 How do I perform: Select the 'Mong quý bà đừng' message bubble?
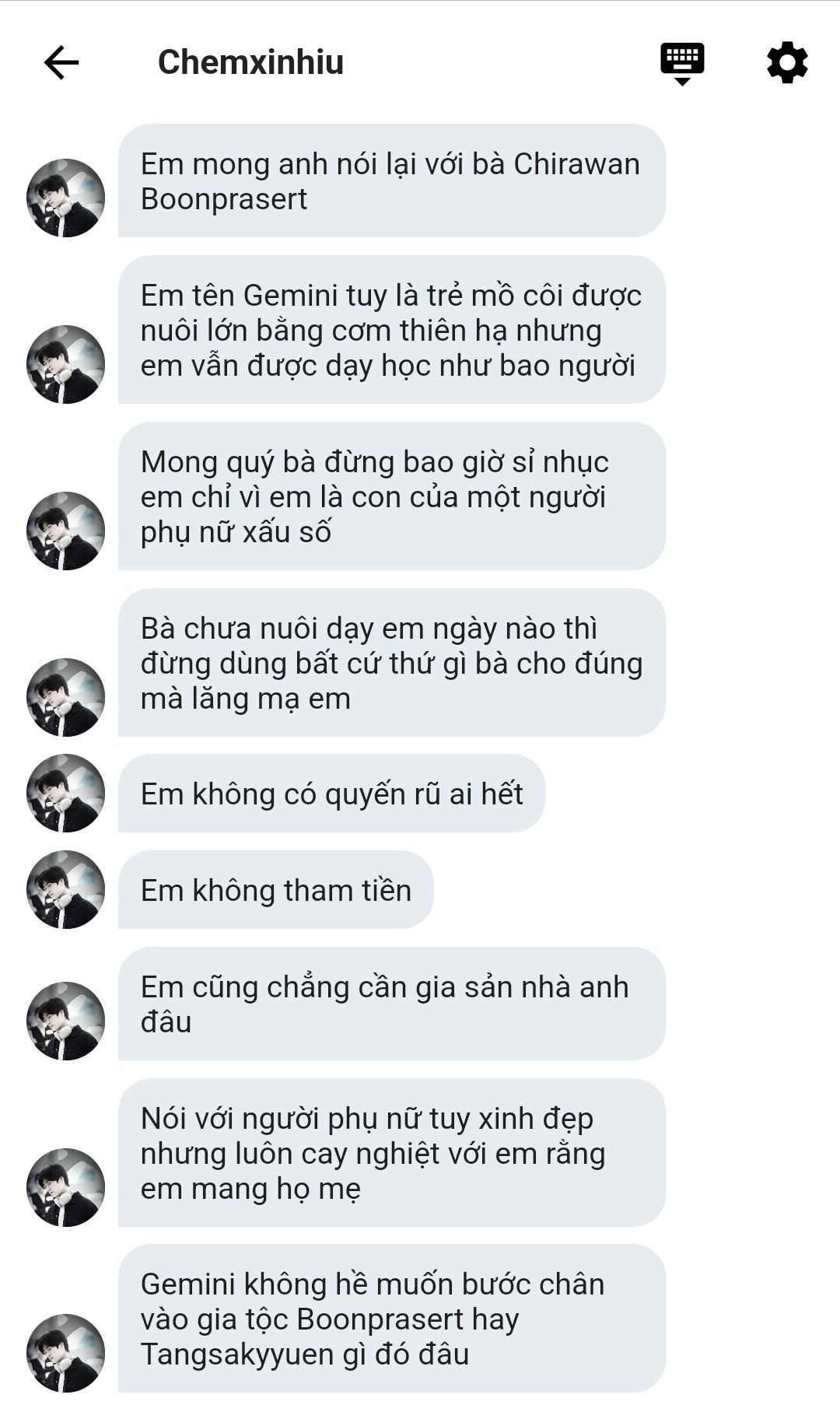[x=392, y=496]
